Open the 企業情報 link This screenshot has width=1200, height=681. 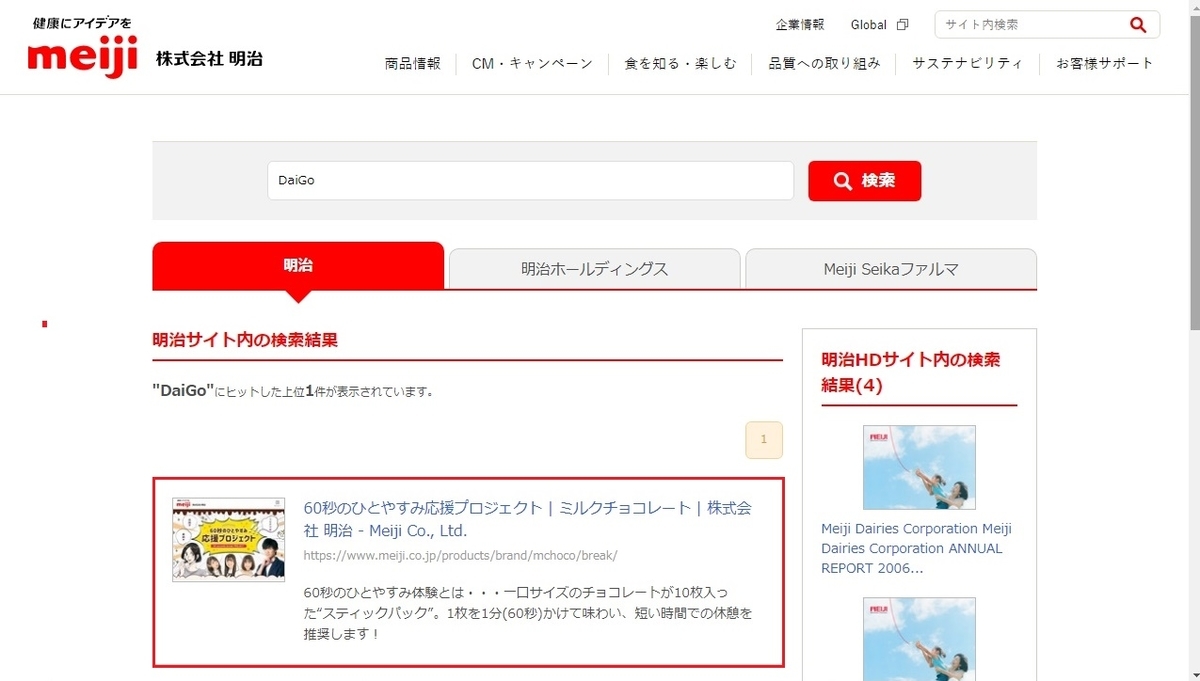coord(800,25)
